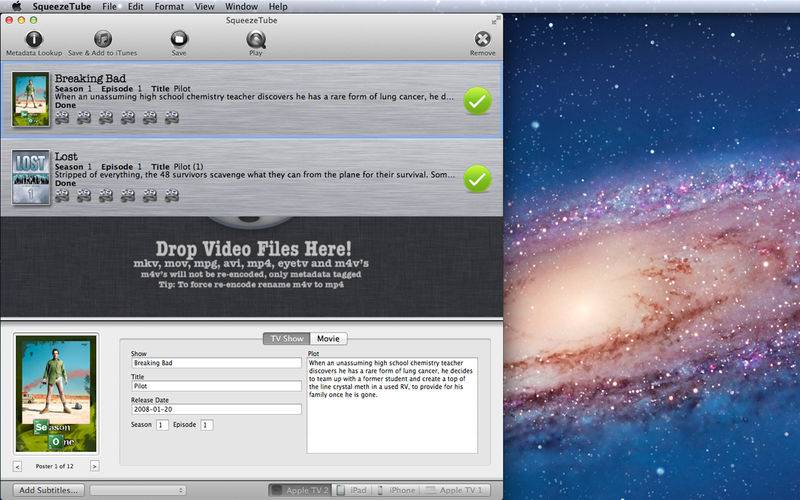Show previous poster with left arrow button
Image resolution: width=800 pixels, height=500 pixels.
click(x=17, y=466)
